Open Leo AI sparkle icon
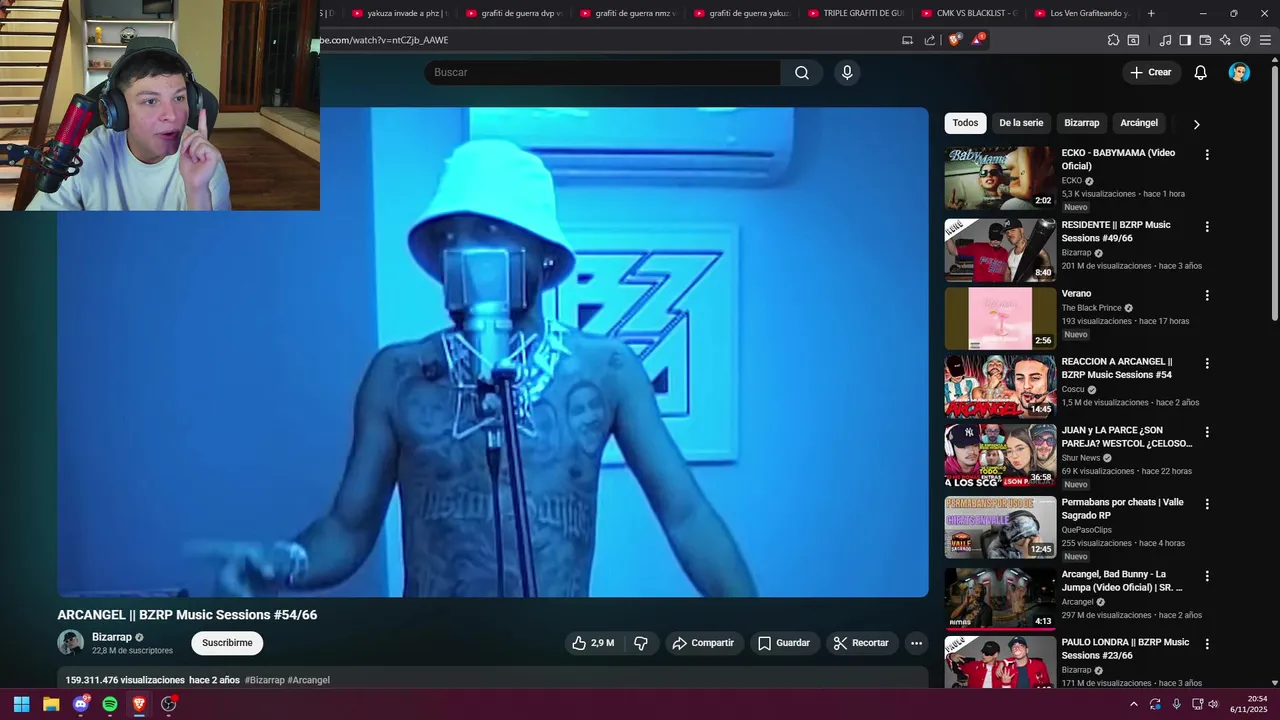Screen dimensions: 1280x720 pos(1225,40)
